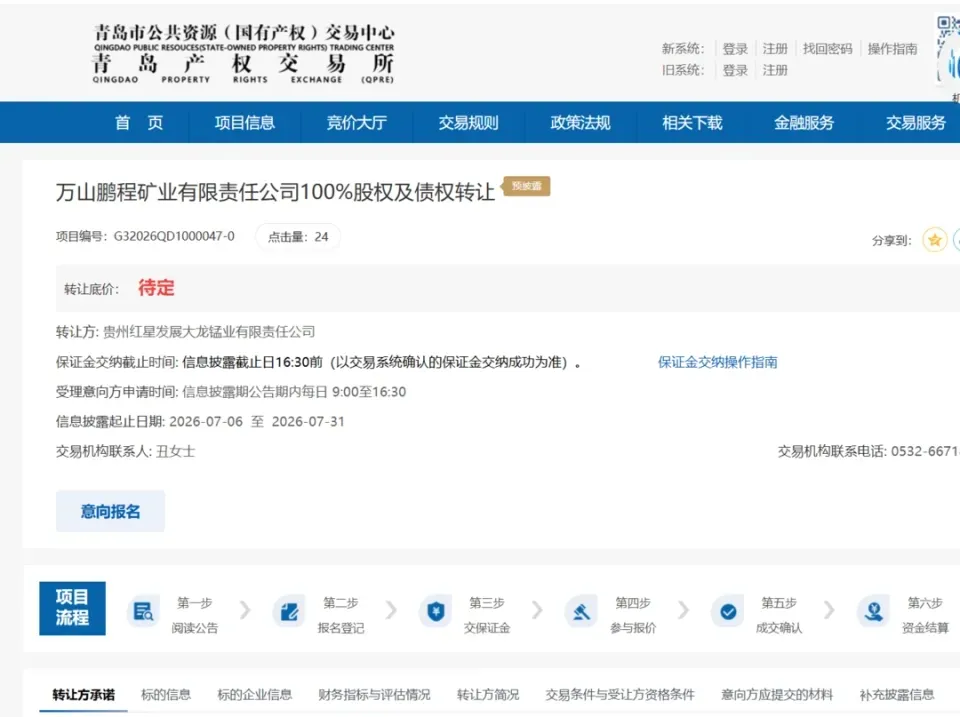Click the 报名登记 step two icon
Image resolution: width=960 pixels, height=717 pixels.
[289, 611]
